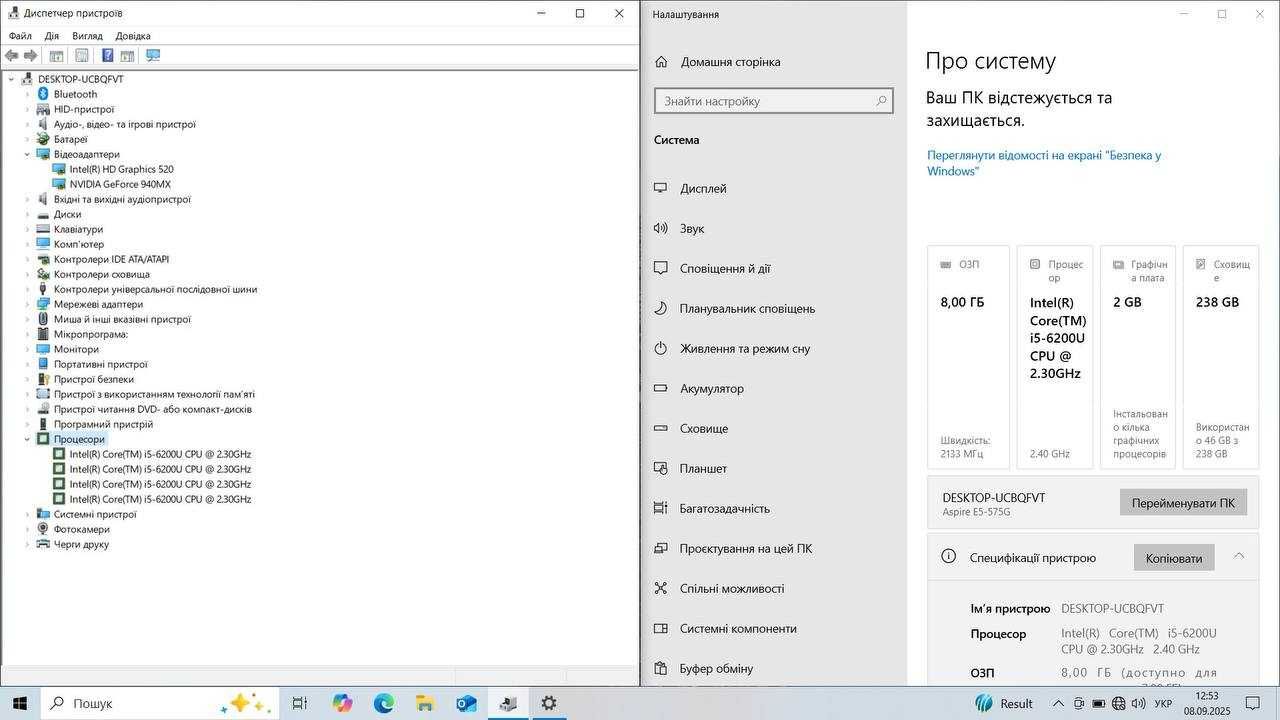This screenshot has width=1280, height=720.
Task: Expand the Клавіатури tree node
Action: 28,229
